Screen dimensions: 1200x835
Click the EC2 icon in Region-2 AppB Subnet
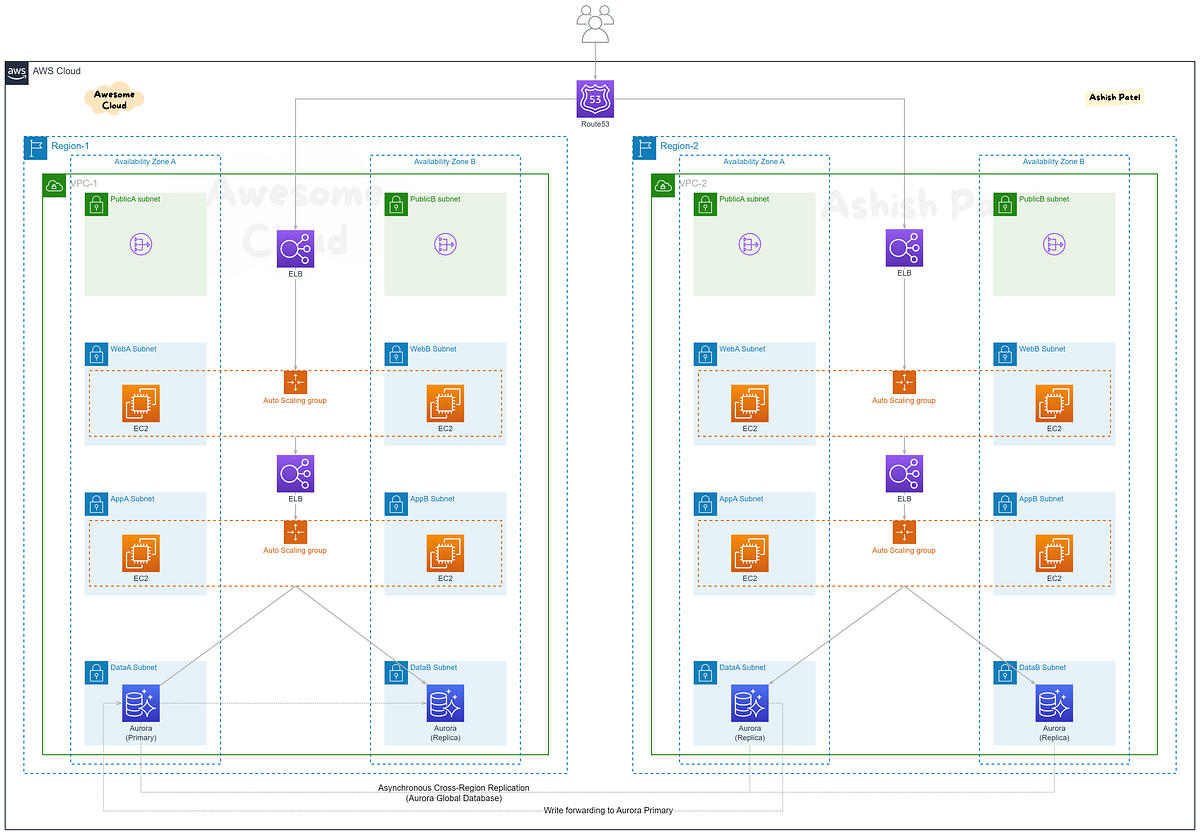[1053, 553]
